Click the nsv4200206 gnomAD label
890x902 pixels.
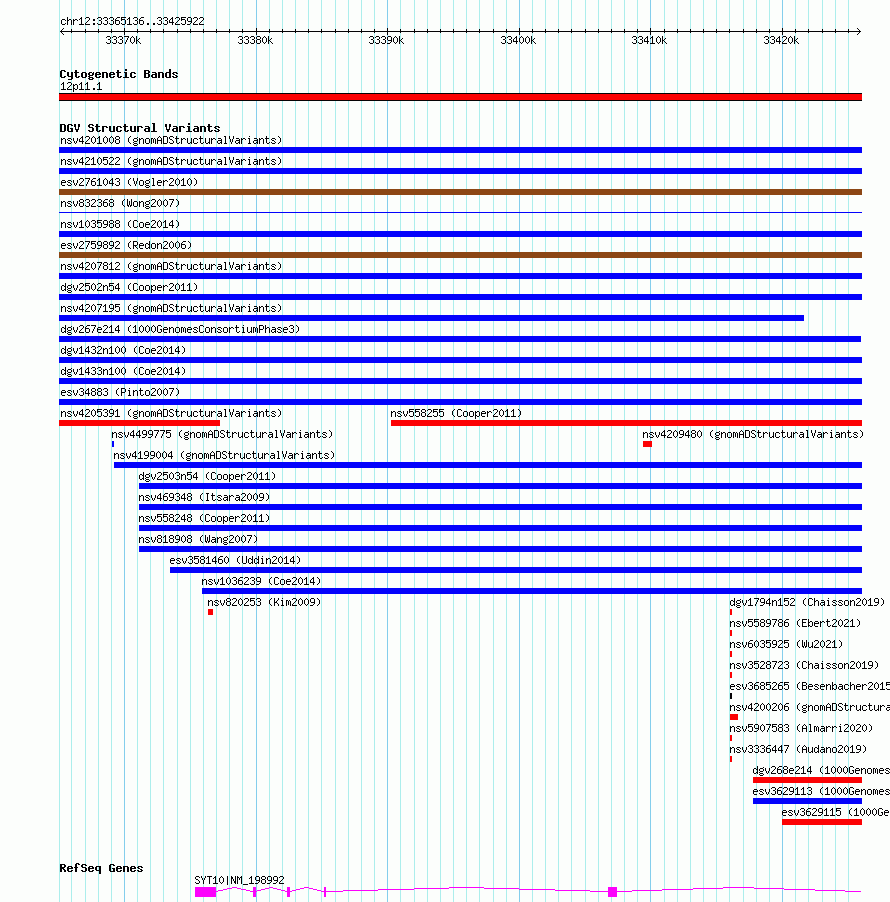coord(809,707)
